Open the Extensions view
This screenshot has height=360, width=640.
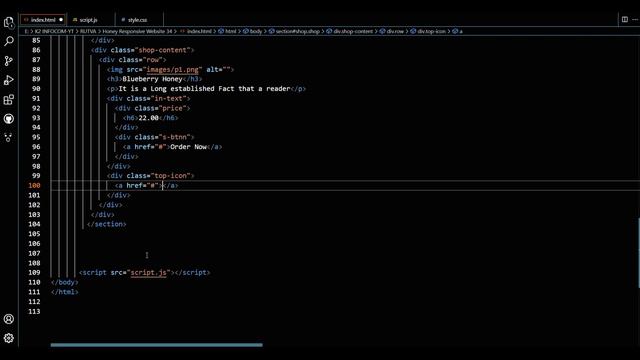tap(9, 99)
